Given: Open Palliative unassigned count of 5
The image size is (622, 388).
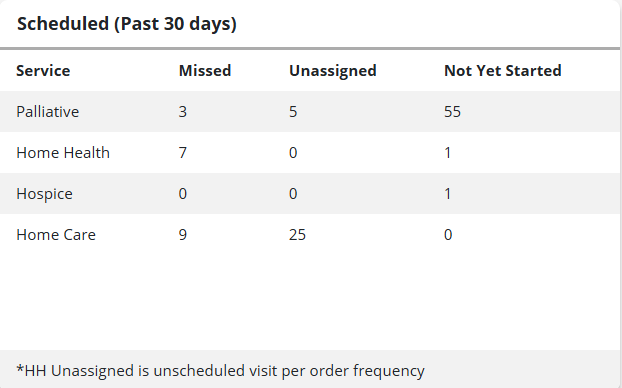Looking at the screenshot, I should point(293,112).
